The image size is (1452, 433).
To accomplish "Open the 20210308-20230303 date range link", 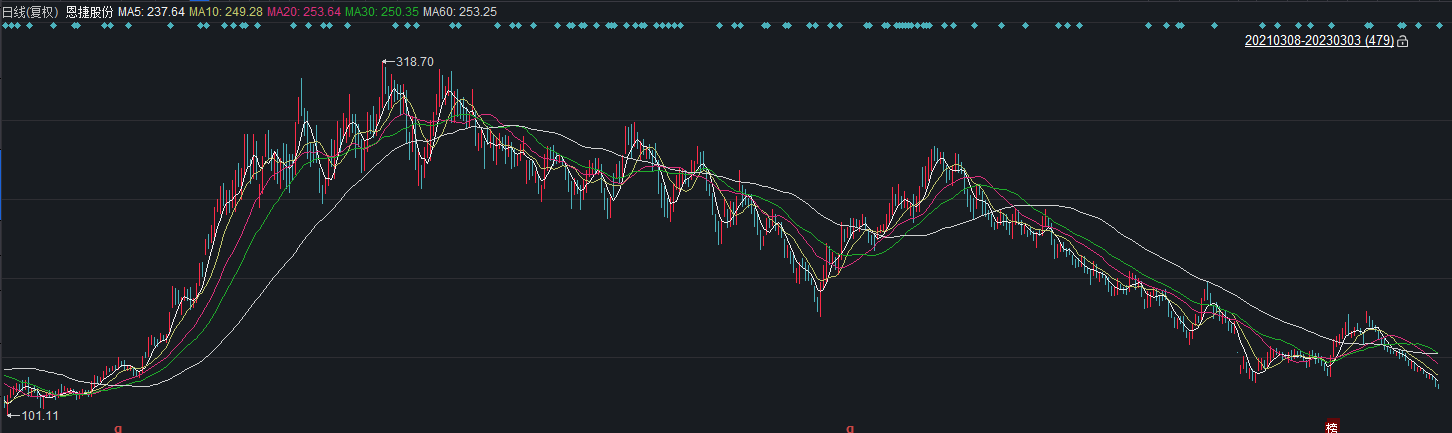I will pyautogui.click(x=1319, y=41).
